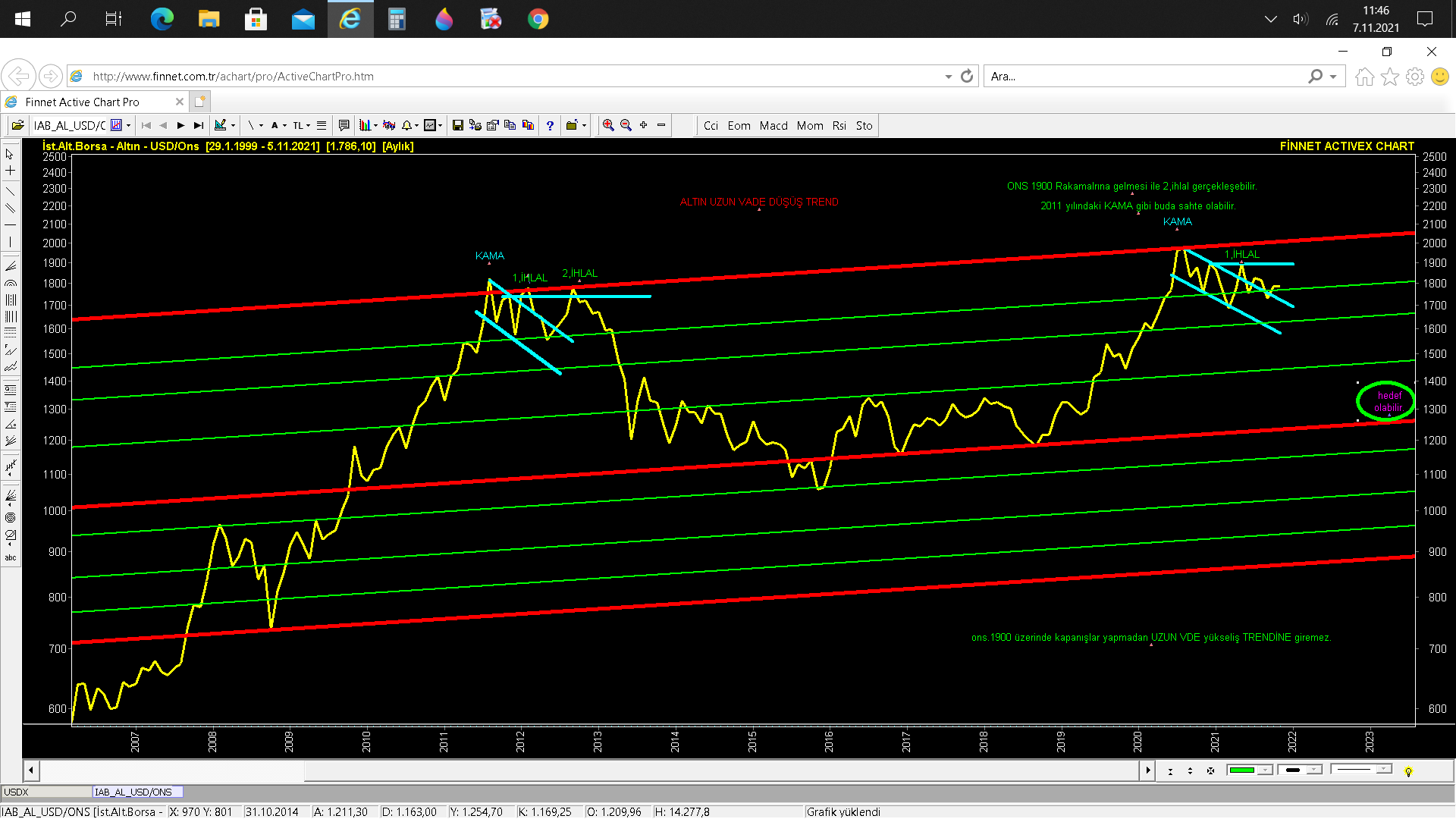Click the zoom out magnifier icon

(x=626, y=125)
